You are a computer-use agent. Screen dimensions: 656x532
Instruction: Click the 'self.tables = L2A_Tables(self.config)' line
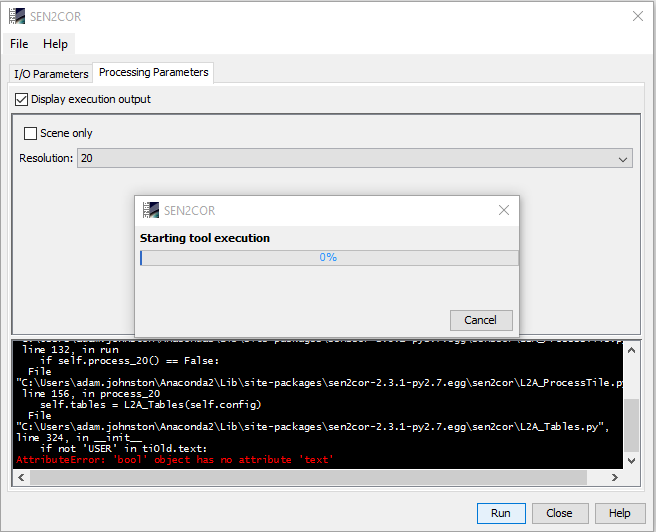click(x=151, y=405)
